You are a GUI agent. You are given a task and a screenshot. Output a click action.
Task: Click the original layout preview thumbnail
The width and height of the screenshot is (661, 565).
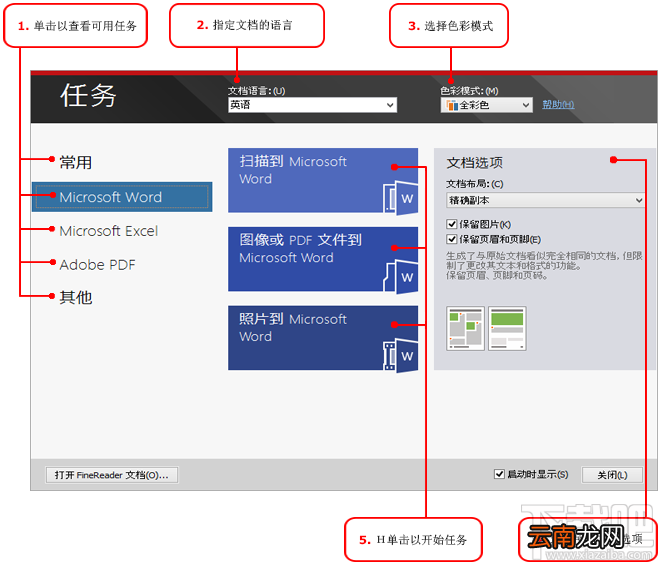(x=465, y=328)
